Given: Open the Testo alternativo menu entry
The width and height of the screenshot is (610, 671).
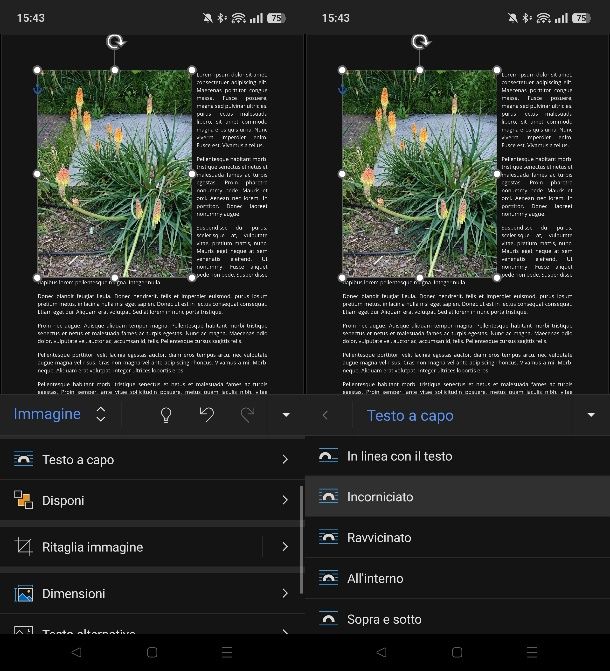Looking at the screenshot, I should (x=88, y=632).
